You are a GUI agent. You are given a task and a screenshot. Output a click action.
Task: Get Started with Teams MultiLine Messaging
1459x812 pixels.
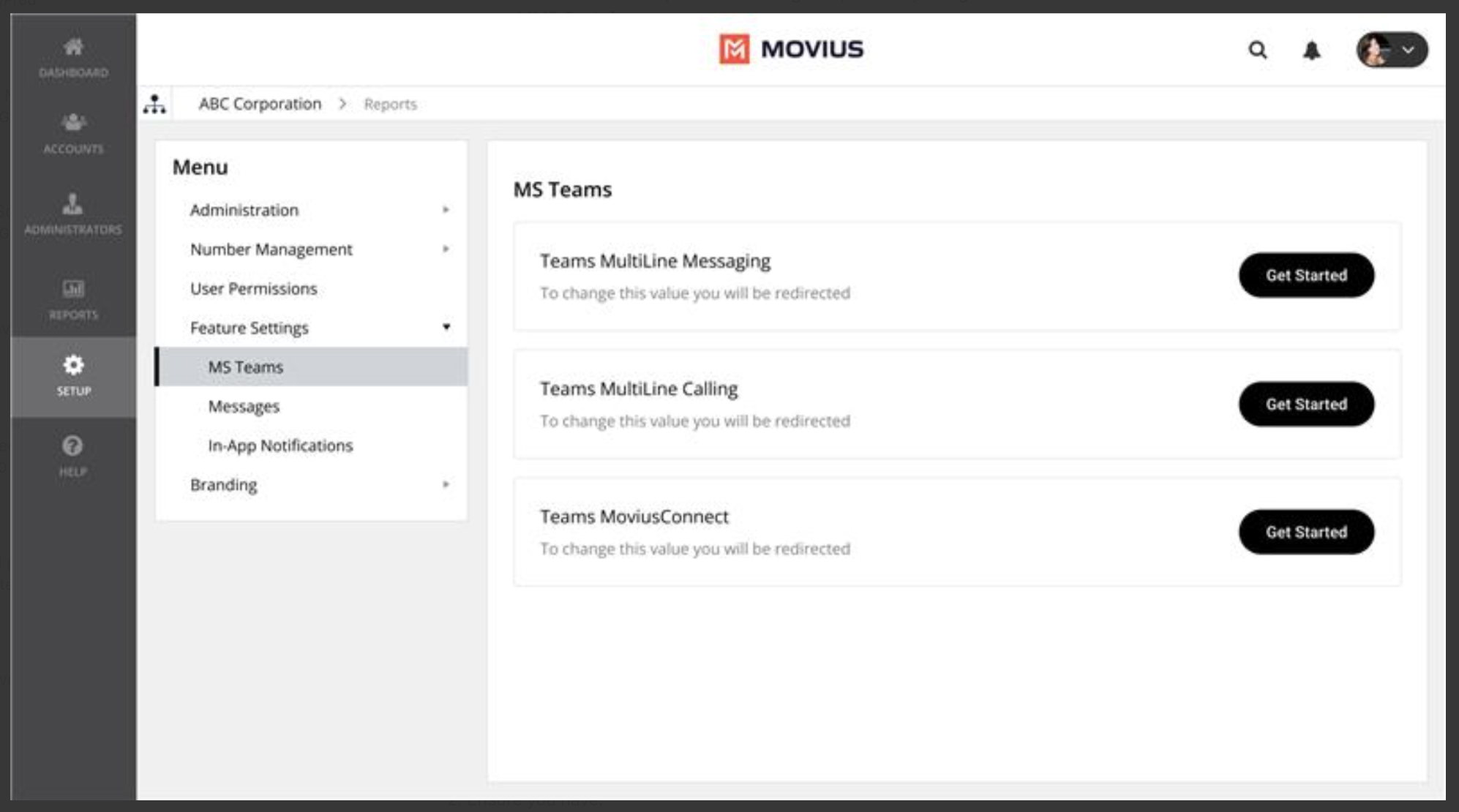click(1305, 275)
